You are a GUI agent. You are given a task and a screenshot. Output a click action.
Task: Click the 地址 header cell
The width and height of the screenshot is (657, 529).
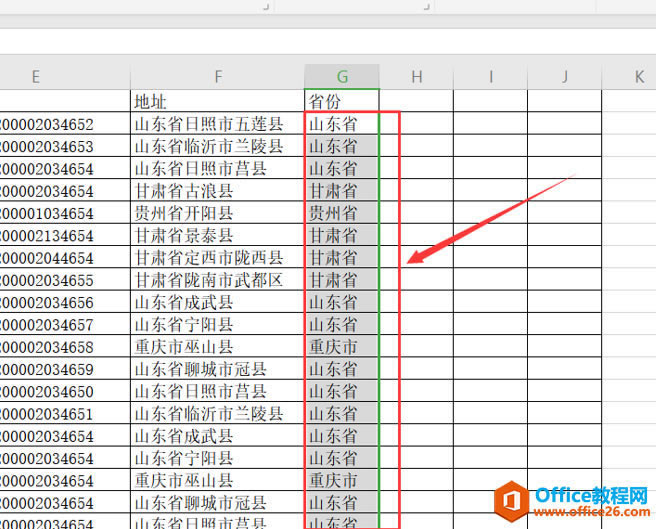click(x=217, y=101)
